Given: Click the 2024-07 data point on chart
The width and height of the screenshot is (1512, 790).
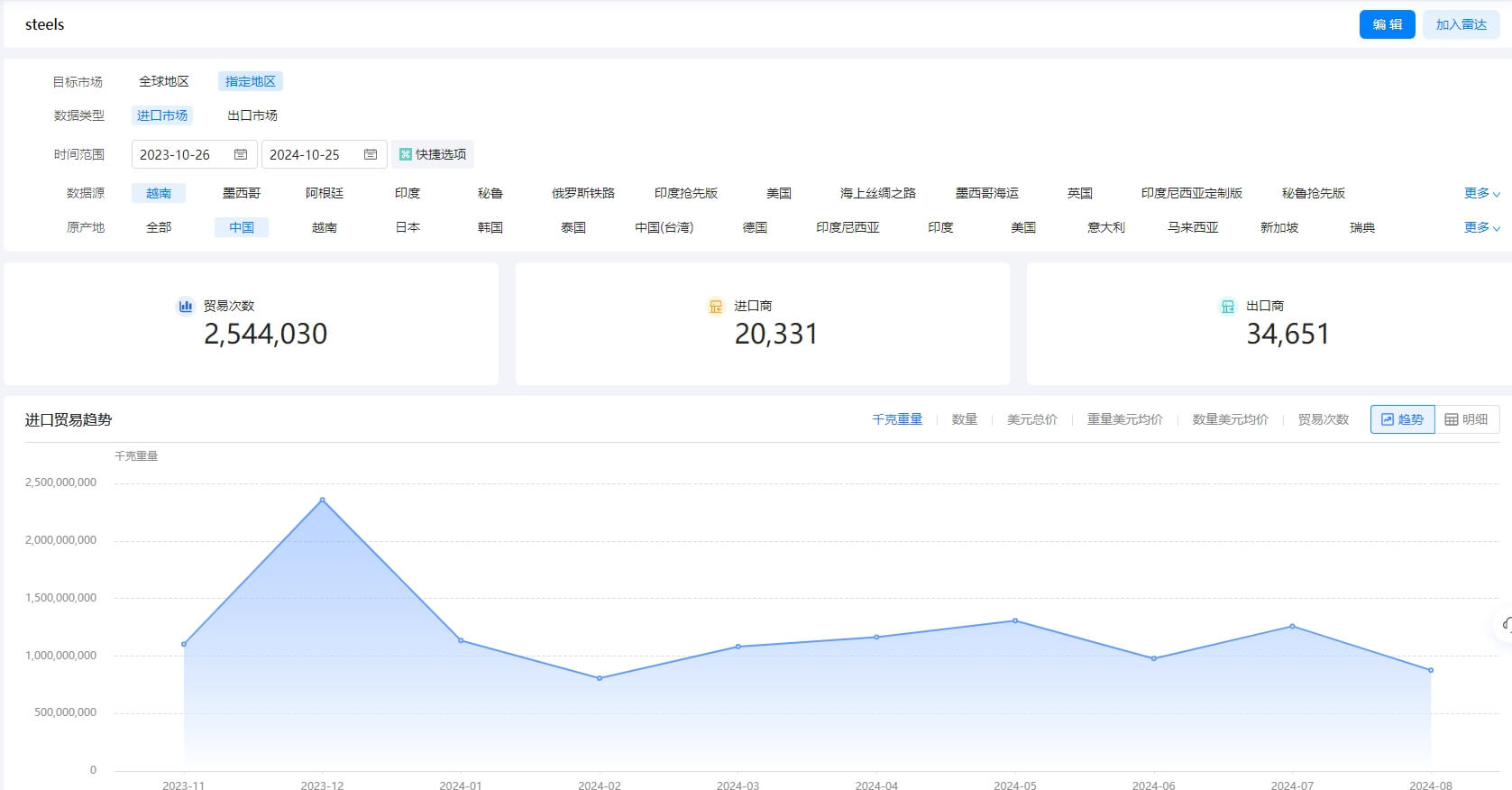Looking at the screenshot, I should coord(1292,626).
